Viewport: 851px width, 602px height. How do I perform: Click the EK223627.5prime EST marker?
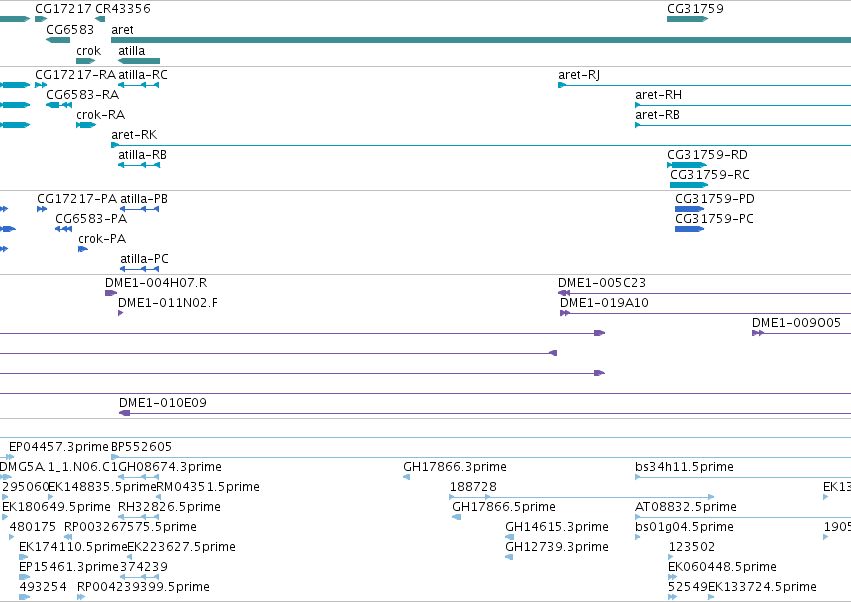pos(130,557)
